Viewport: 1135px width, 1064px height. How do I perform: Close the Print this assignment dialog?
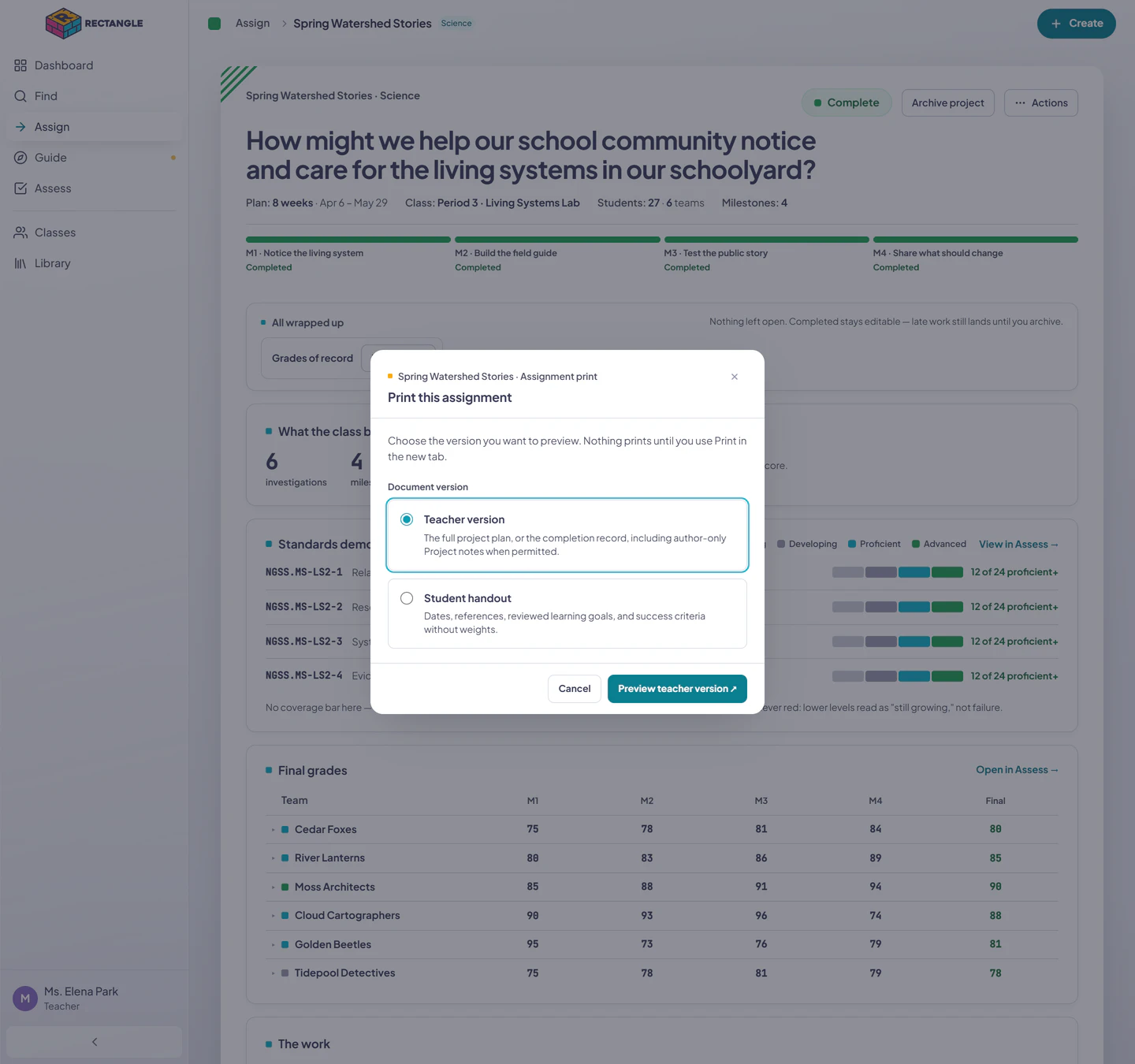[x=735, y=377]
